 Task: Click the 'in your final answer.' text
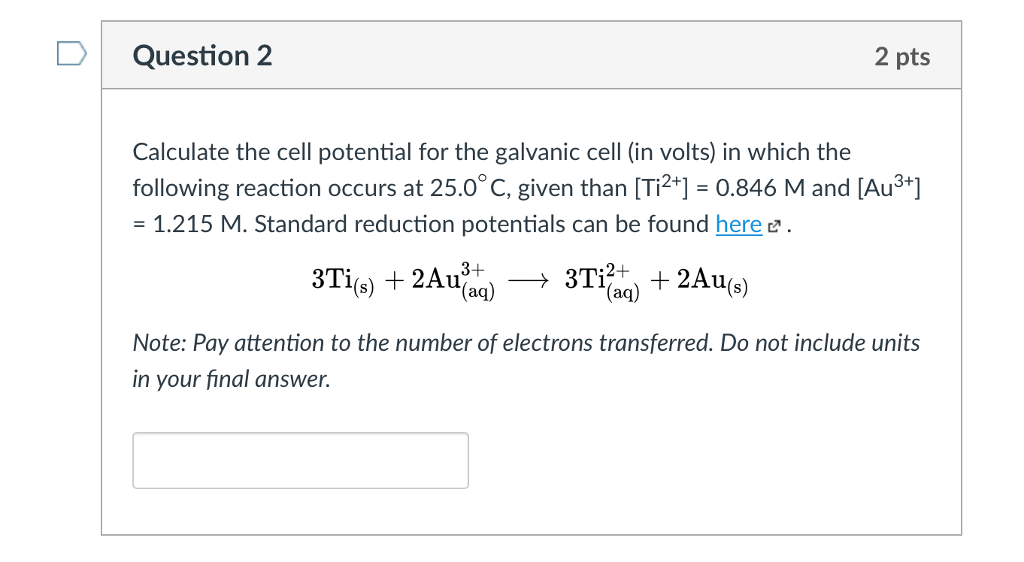pyautogui.click(x=231, y=379)
